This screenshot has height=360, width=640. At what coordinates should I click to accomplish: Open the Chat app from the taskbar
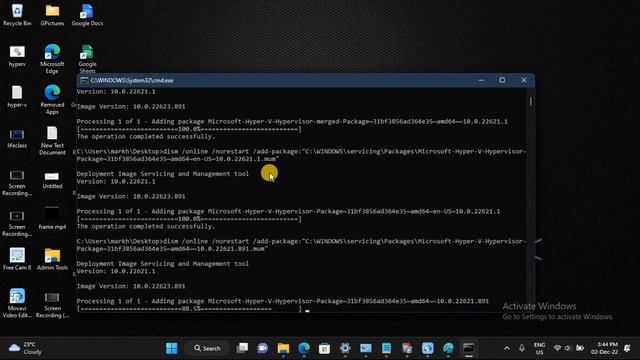262,348
